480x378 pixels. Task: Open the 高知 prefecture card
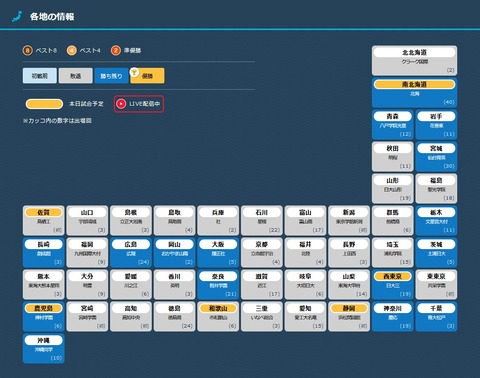tap(131, 317)
